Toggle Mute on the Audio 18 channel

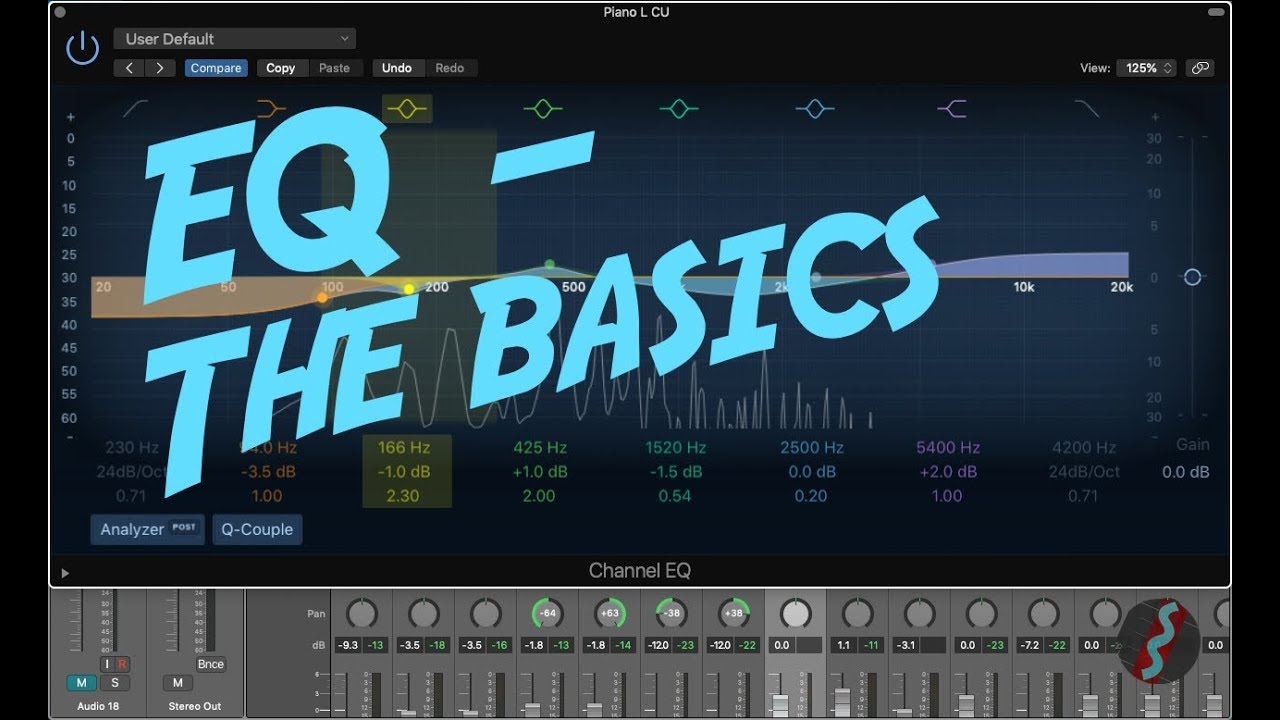80,683
